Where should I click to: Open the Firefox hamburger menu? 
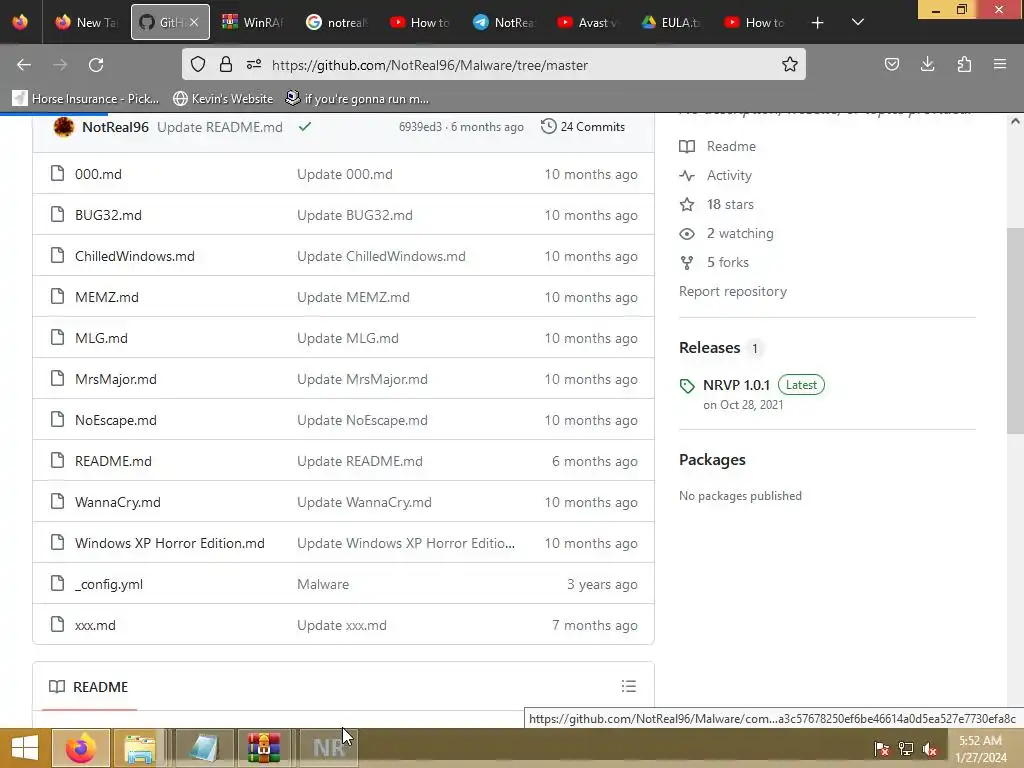(1000, 64)
